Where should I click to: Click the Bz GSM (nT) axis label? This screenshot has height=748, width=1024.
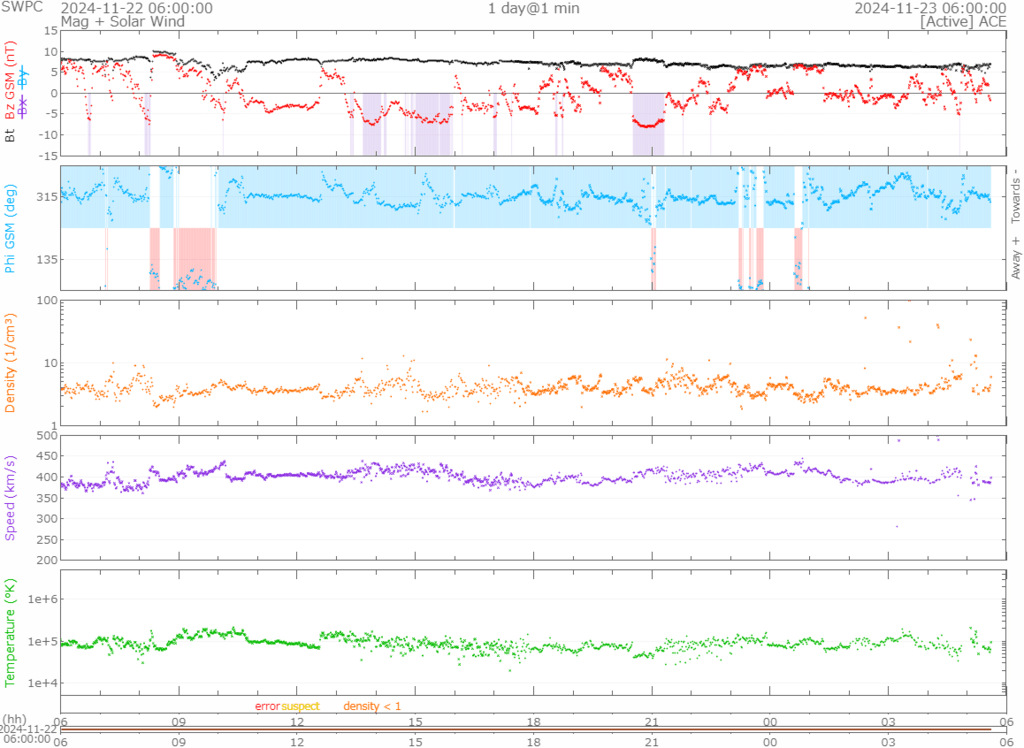point(10,80)
